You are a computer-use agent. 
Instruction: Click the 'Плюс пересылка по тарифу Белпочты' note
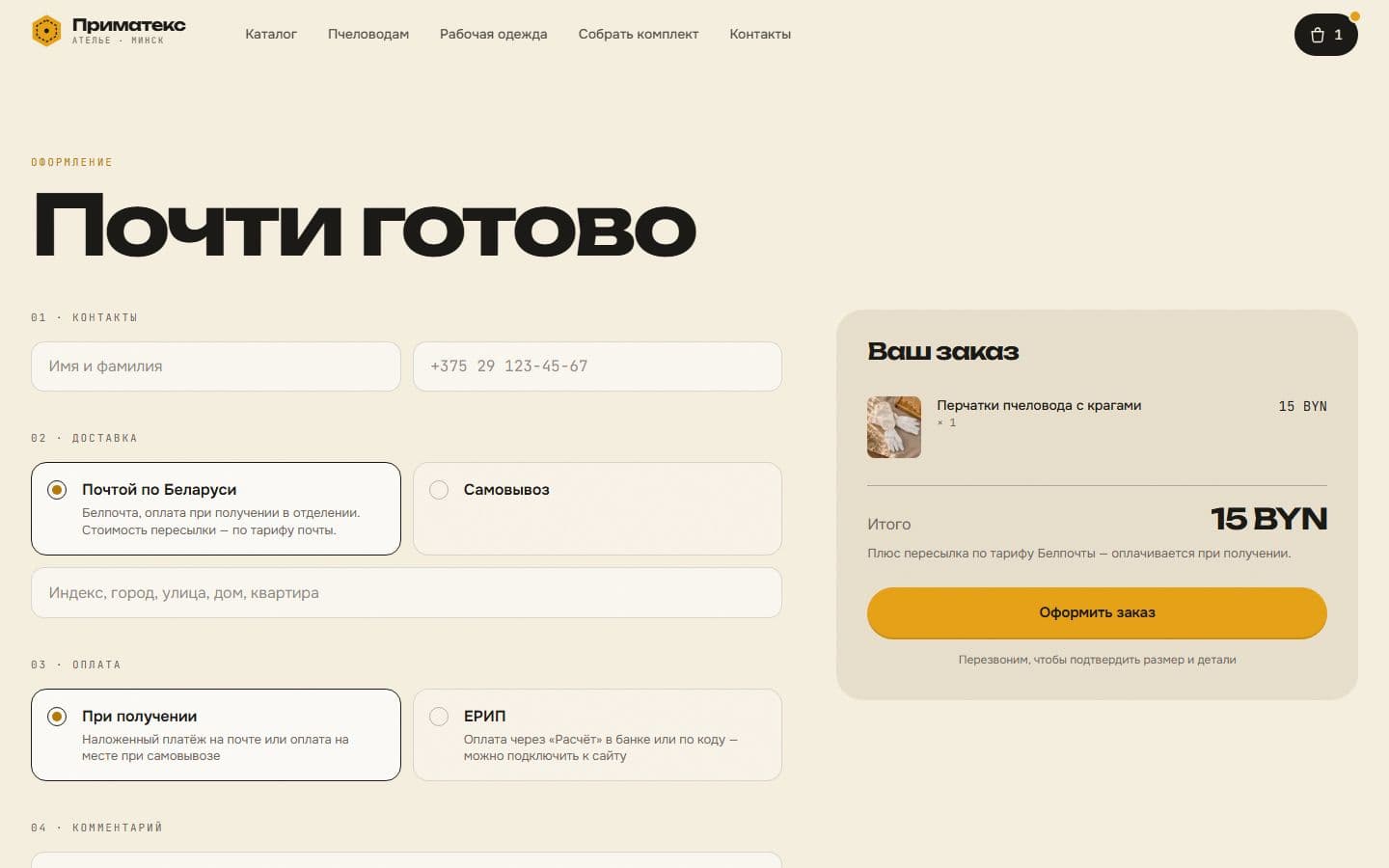tap(1078, 554)
